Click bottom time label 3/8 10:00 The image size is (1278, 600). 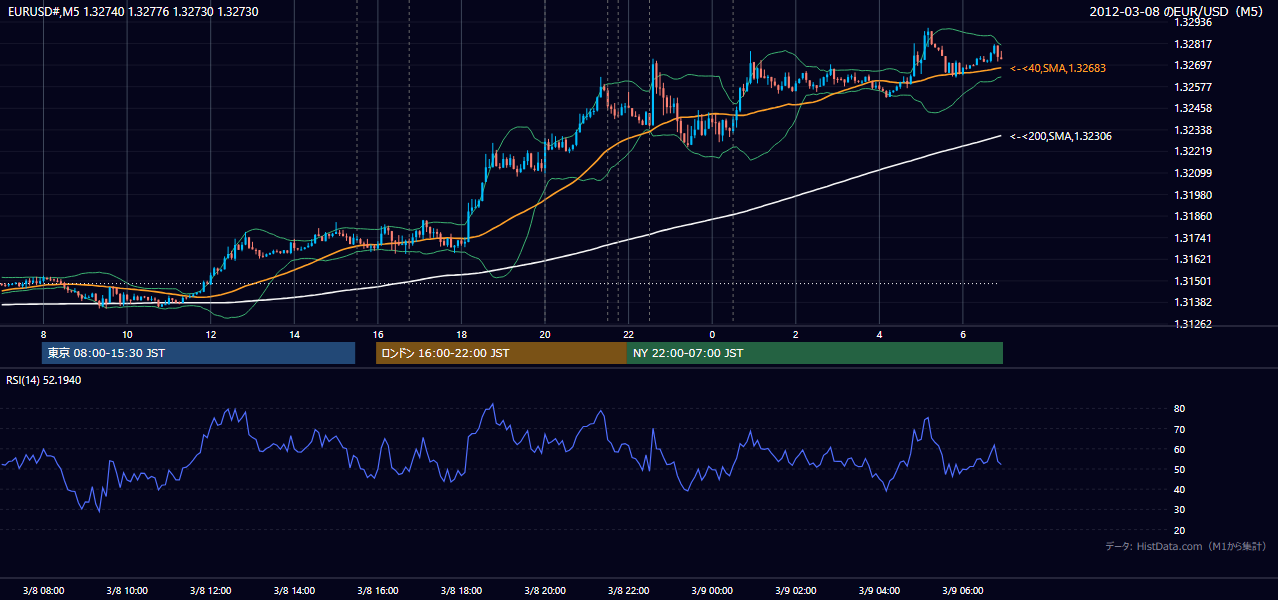(127, 590)
